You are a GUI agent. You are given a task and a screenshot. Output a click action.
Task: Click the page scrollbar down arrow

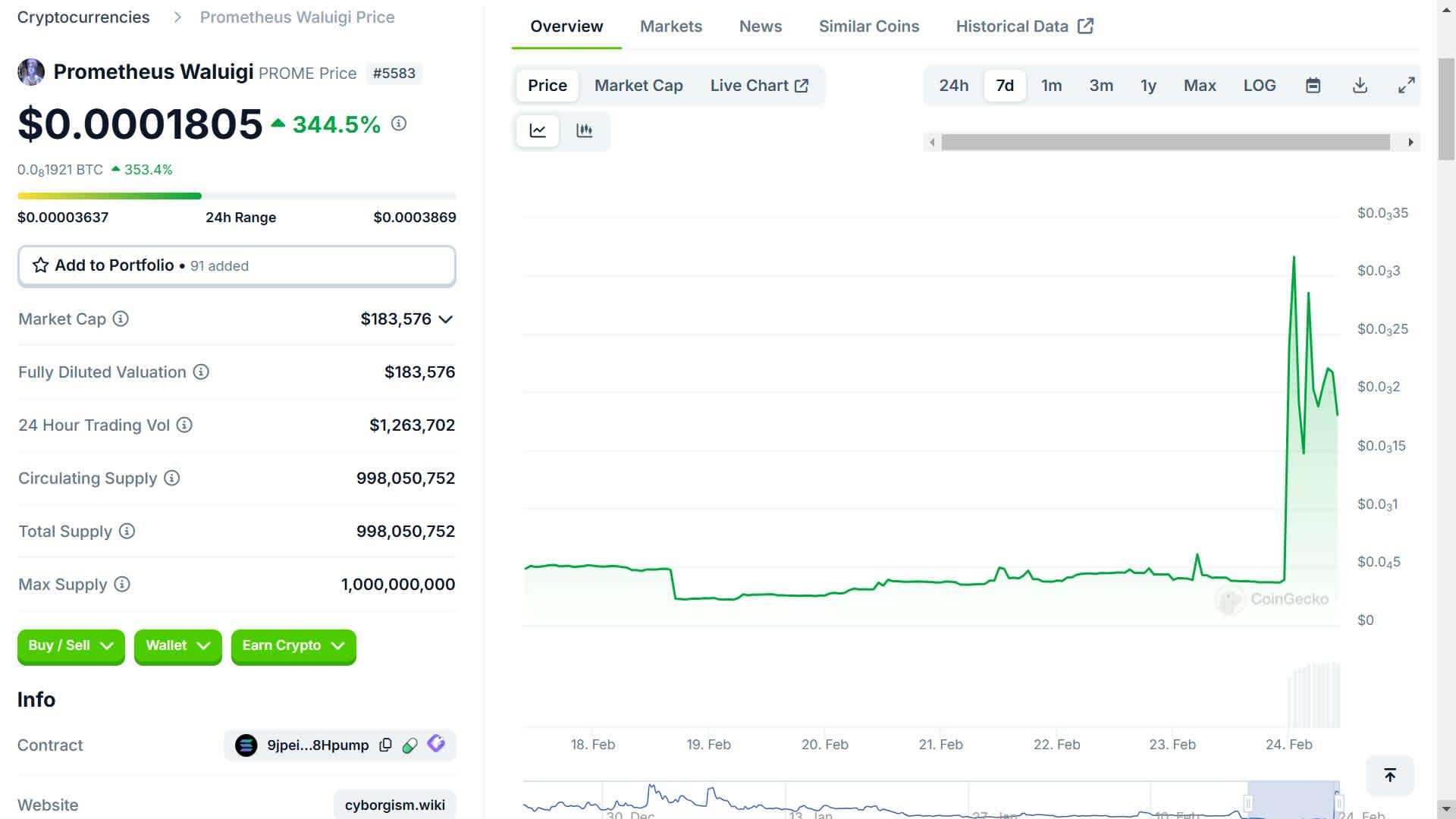[1446, 808]
